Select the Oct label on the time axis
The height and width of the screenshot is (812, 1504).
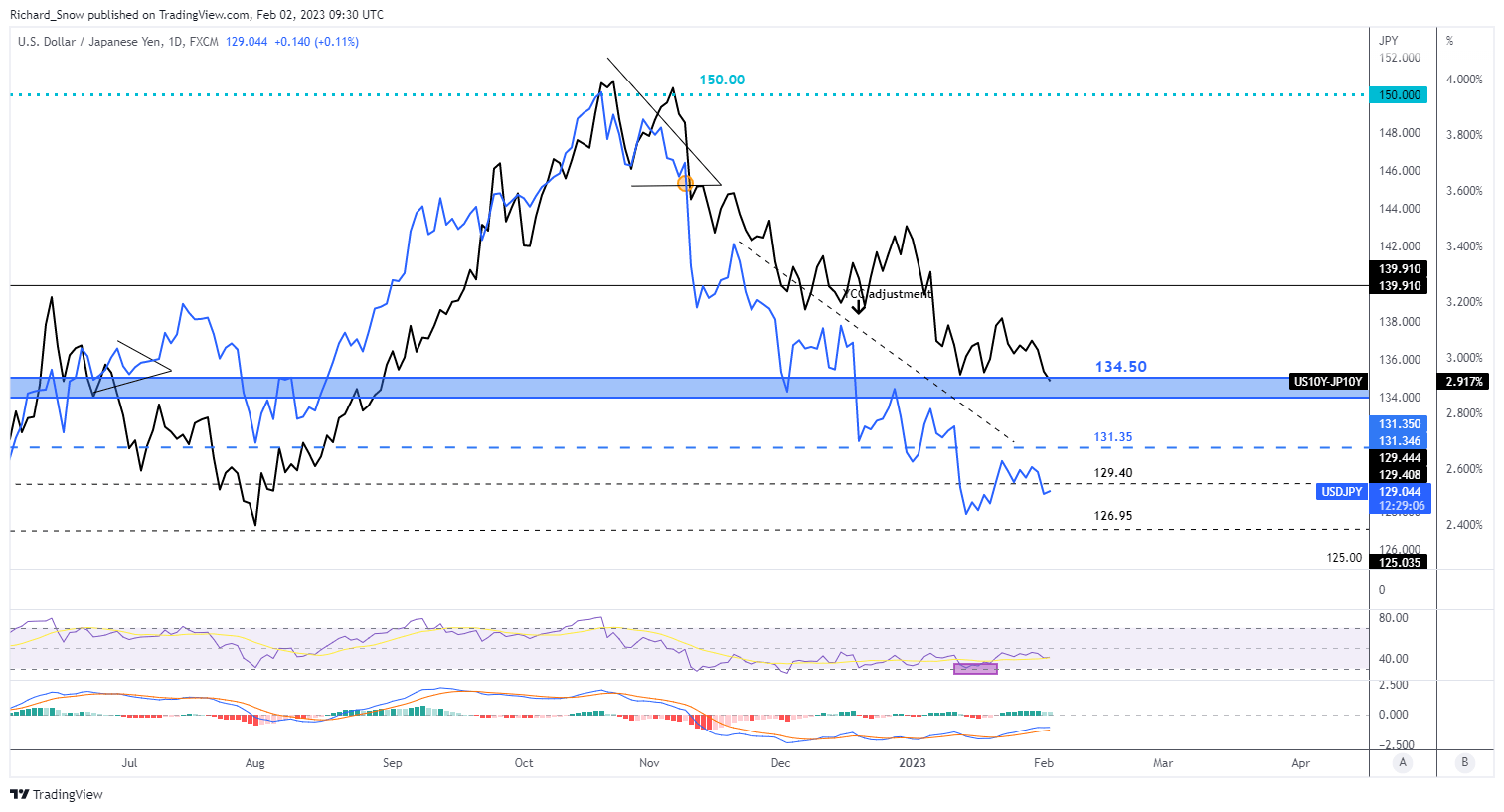[523, 763]
